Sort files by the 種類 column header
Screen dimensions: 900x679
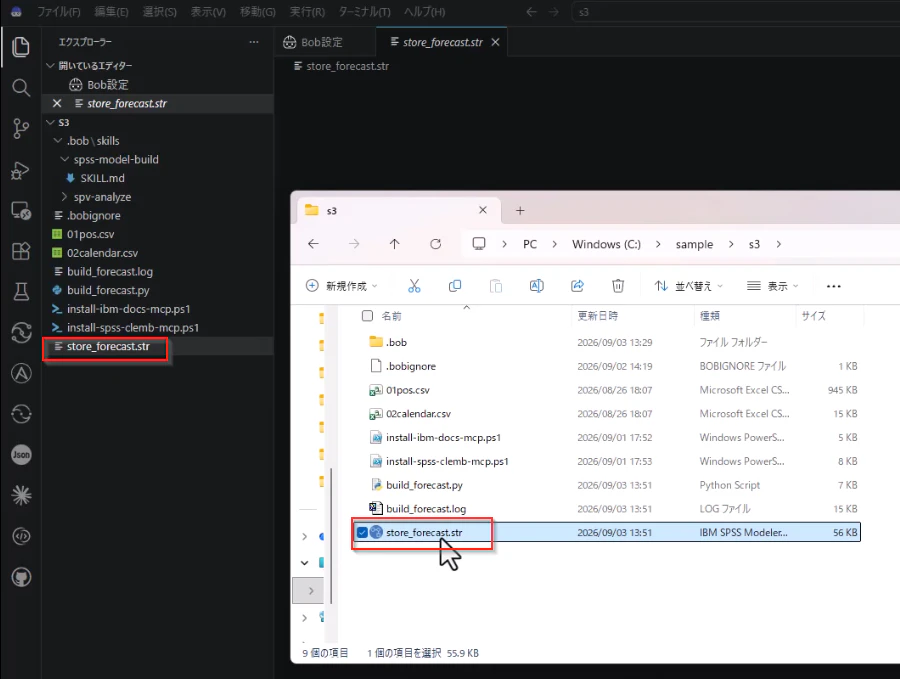(x=710, y=316)
